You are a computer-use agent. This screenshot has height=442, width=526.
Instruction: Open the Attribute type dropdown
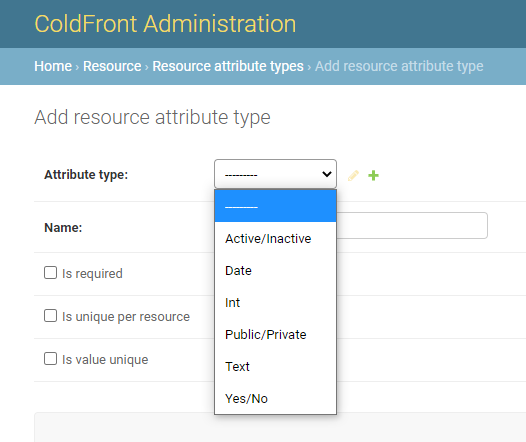point(275,174)
